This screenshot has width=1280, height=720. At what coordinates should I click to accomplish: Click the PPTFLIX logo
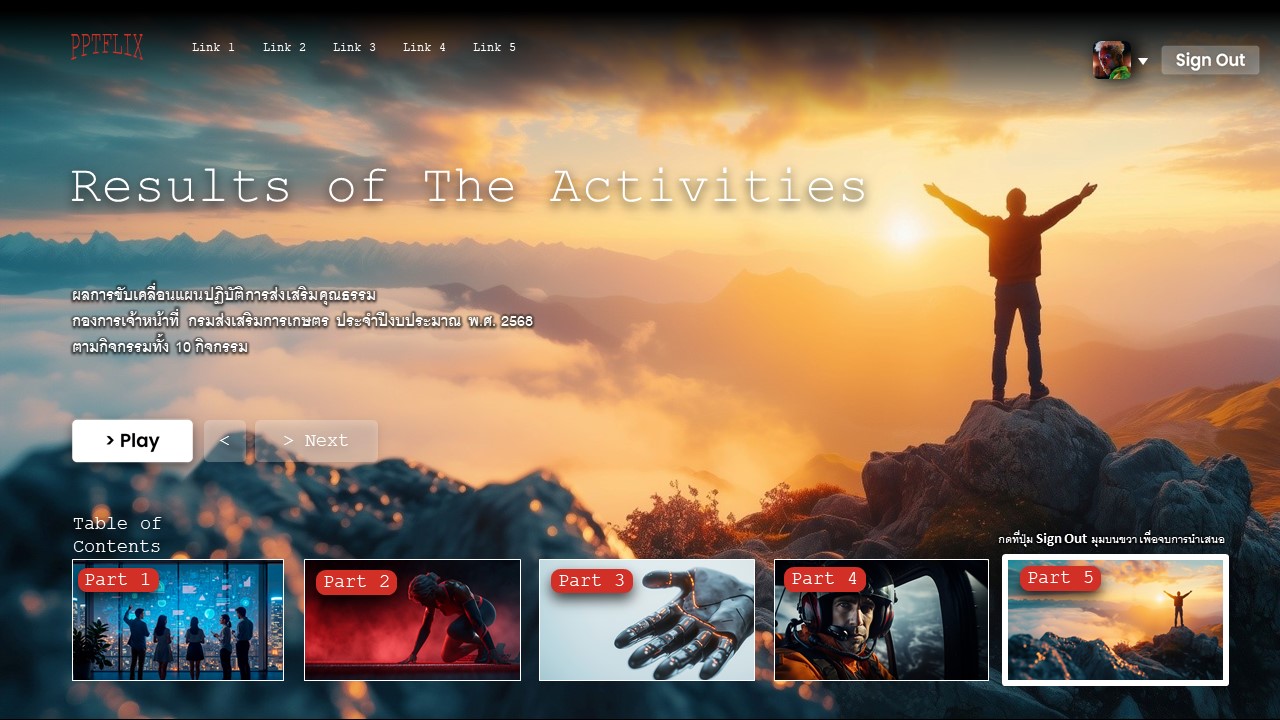(107, 47)
